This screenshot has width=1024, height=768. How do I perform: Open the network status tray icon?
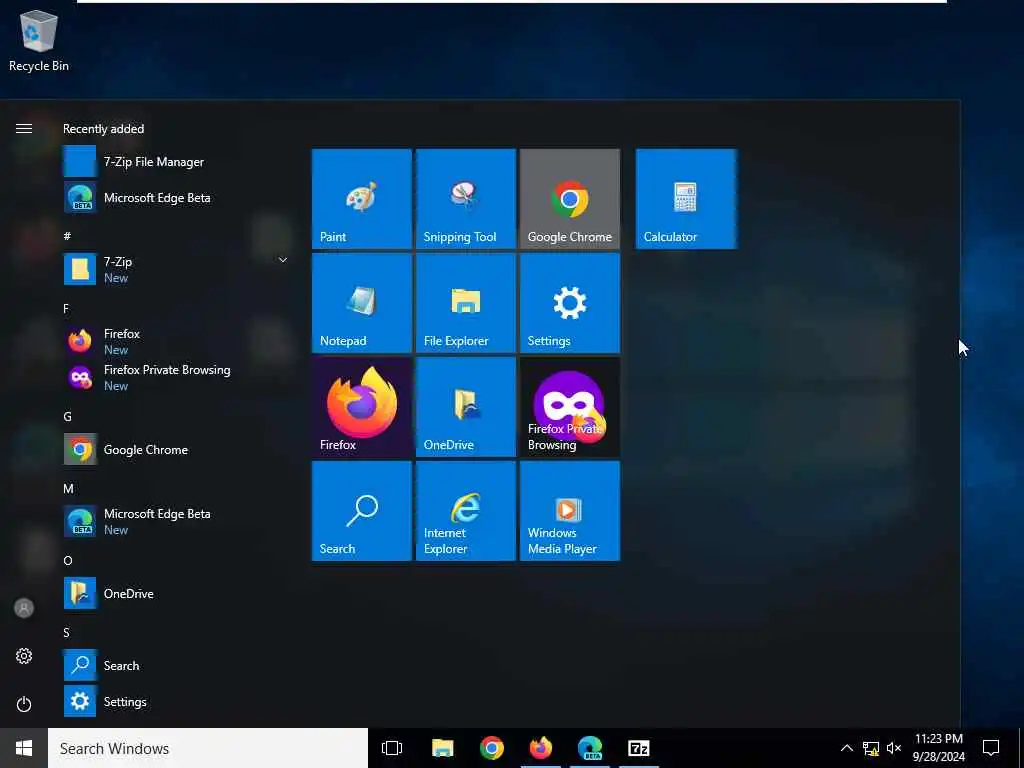tap(871, 748)
